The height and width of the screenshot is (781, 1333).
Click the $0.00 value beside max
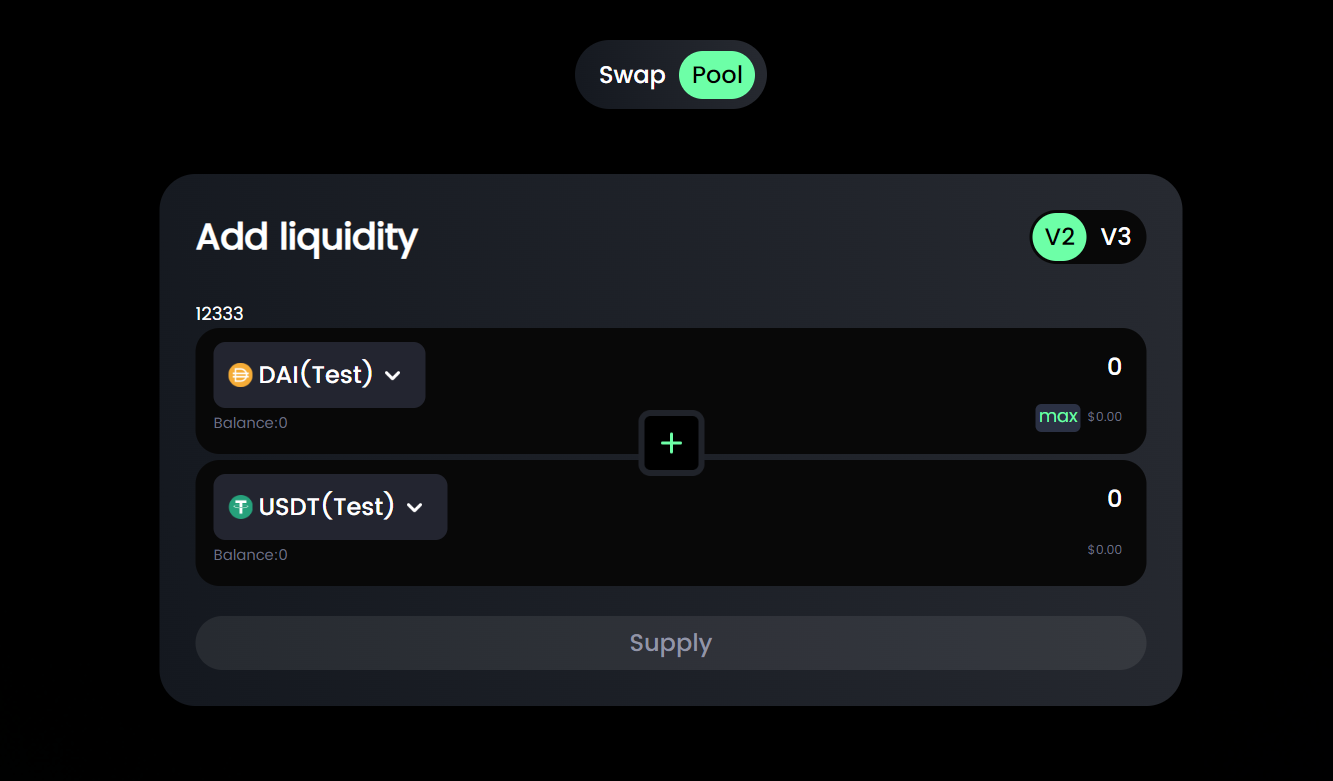1105,417
